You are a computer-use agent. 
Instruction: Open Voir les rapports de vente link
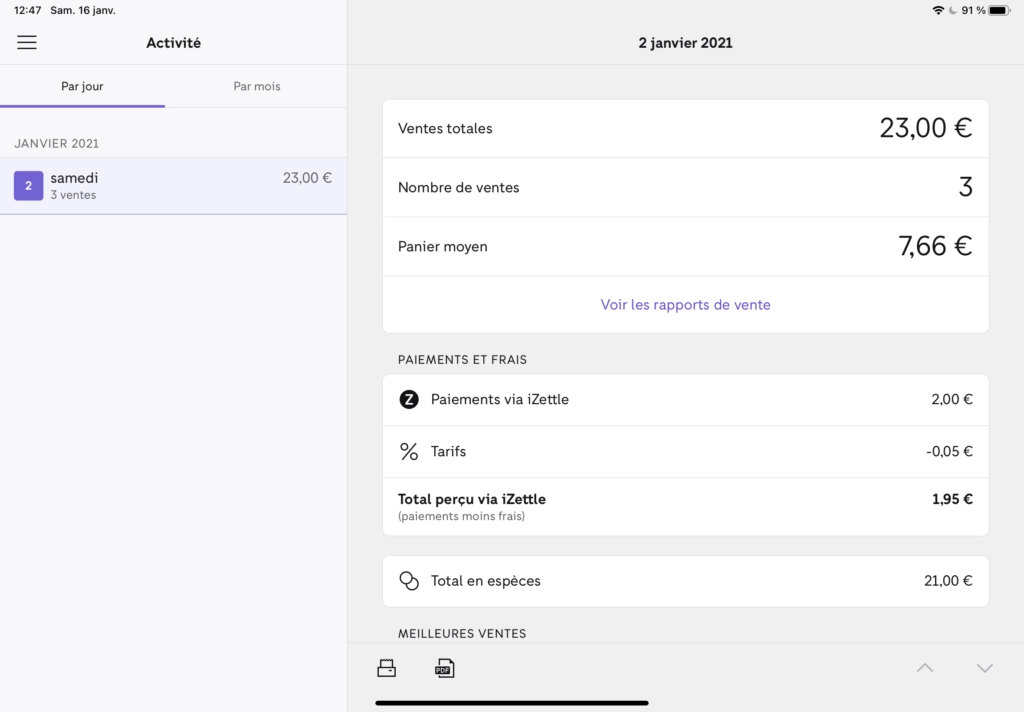pos(685,304)
